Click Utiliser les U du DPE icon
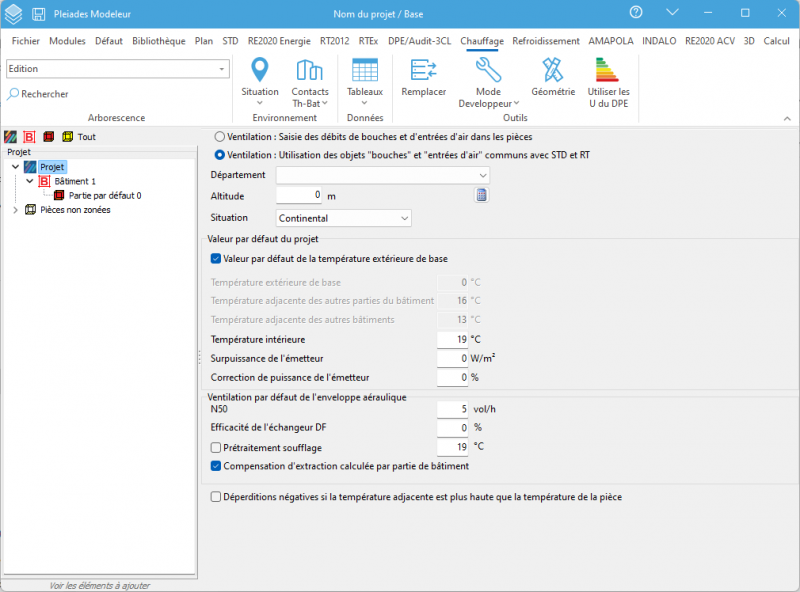This screenshot has width=800, height=592. tap(607, 70)
